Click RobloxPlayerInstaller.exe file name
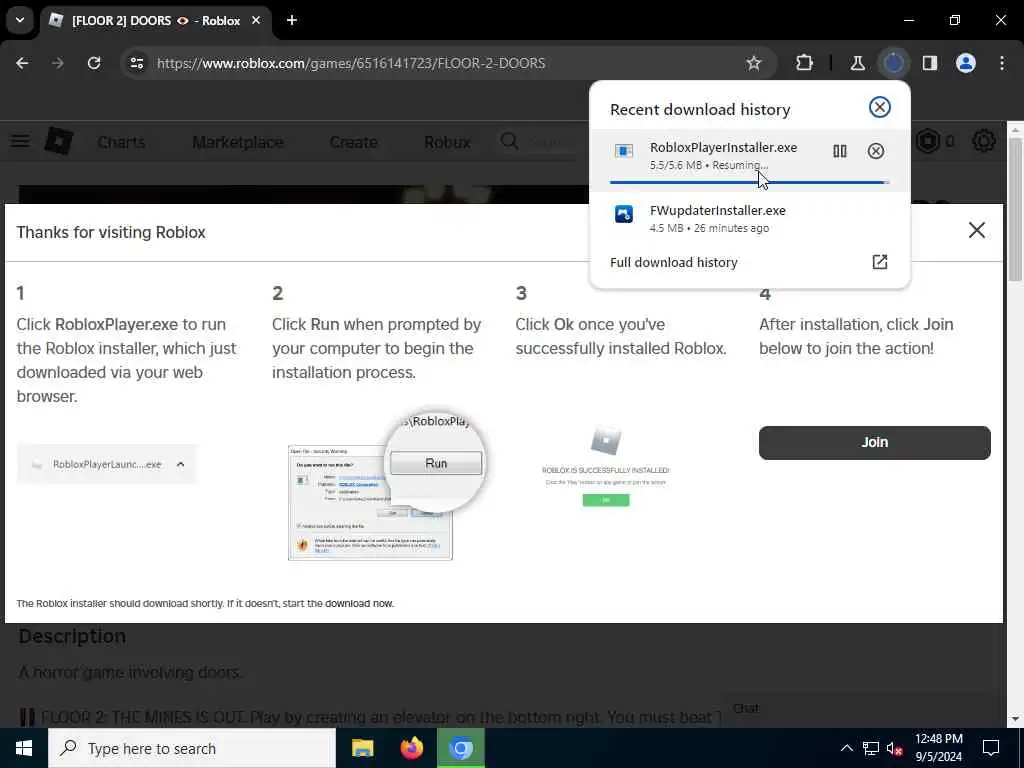1024x768 pixels. tap(723, 148)
